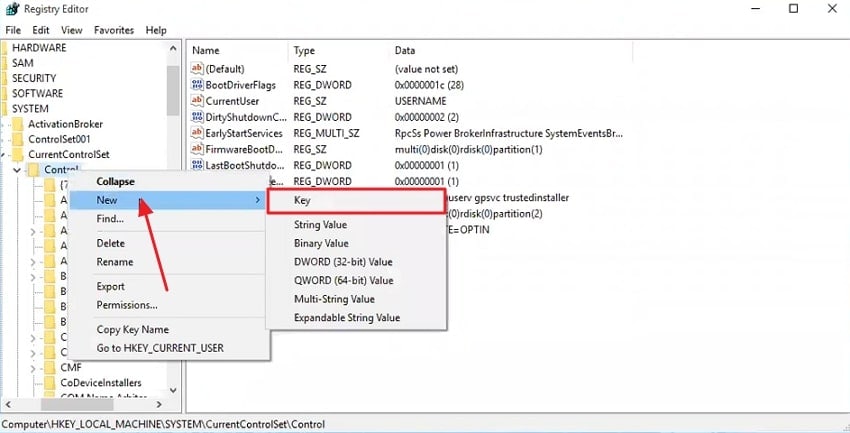Viewport: 850px width, 433px height.
Task: Click the LastBootShutdo... DWORD icon
Action: click(197, 165)
